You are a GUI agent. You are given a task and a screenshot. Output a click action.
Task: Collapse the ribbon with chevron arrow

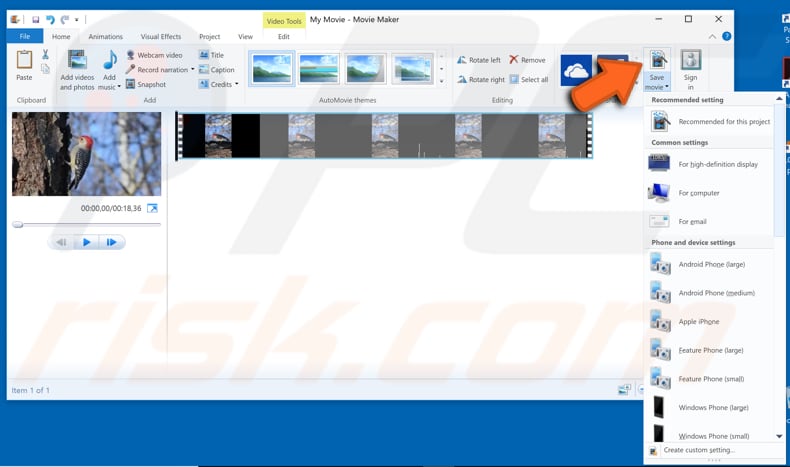tap(712, 36)
